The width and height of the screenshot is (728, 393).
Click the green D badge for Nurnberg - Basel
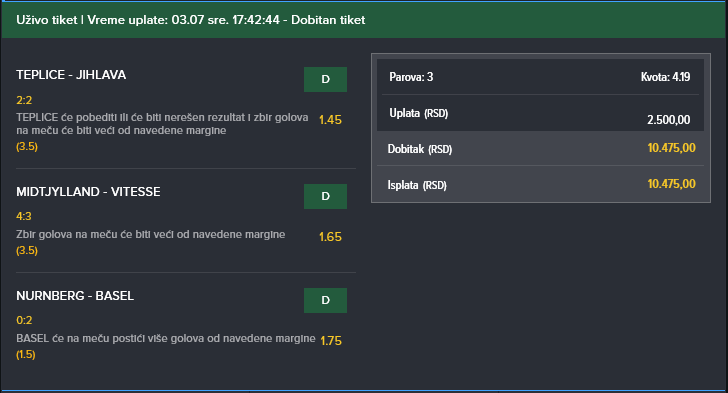[x=325, y=301]
